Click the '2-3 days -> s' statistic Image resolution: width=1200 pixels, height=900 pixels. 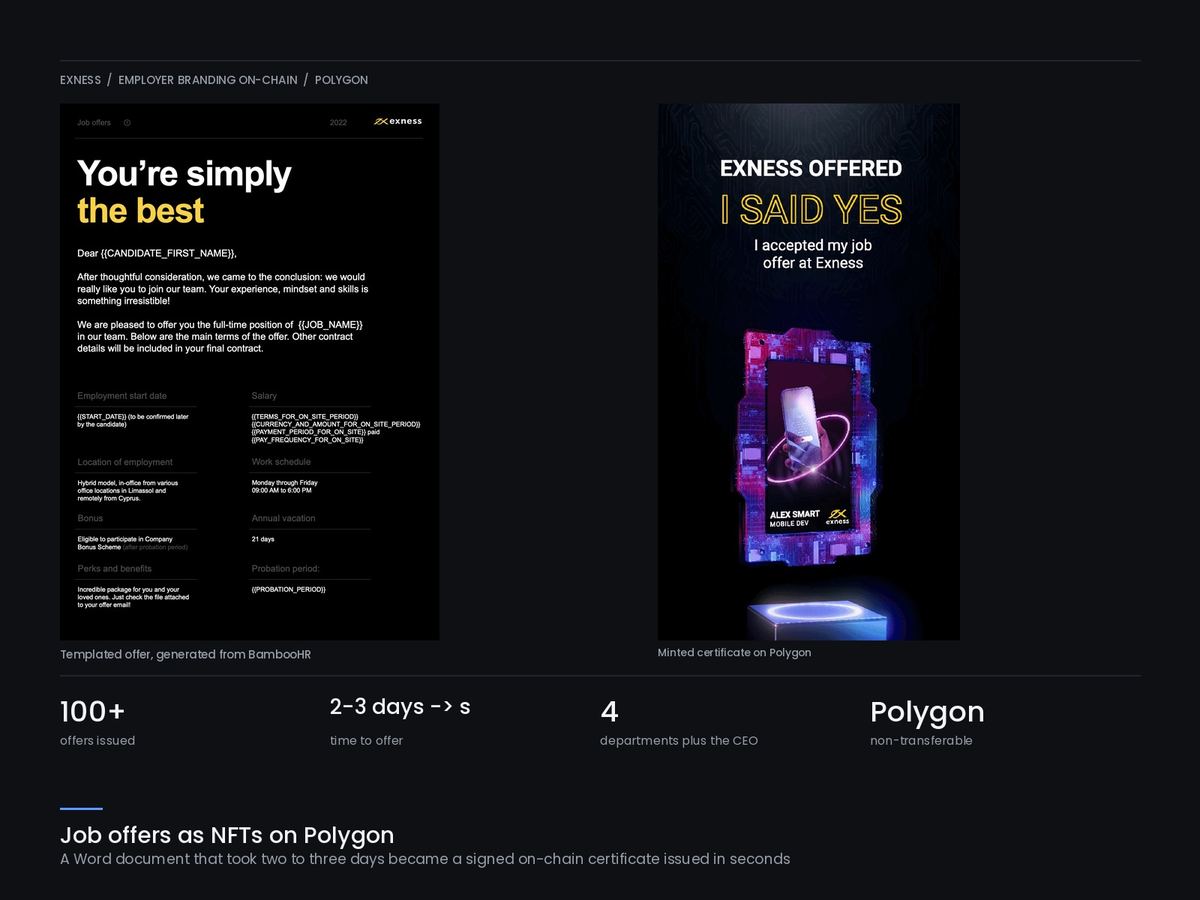point(400,707)
